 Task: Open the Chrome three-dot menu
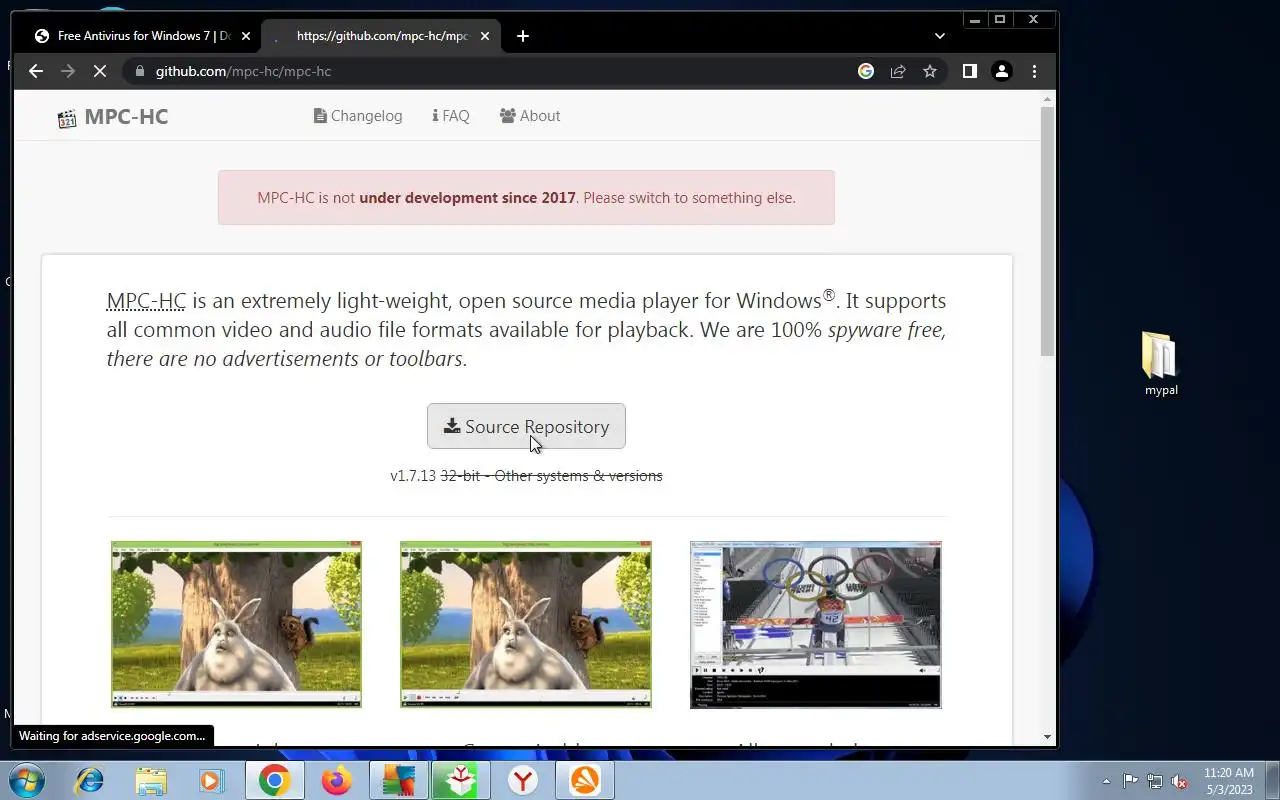coord(1034,71)
